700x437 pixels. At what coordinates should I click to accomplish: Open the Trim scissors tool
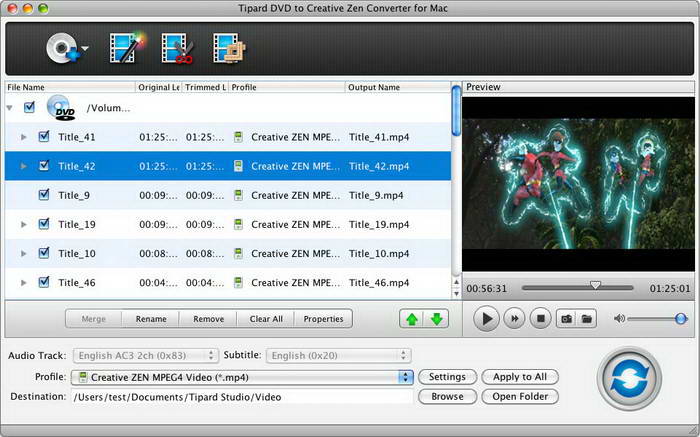click(177, 48)
